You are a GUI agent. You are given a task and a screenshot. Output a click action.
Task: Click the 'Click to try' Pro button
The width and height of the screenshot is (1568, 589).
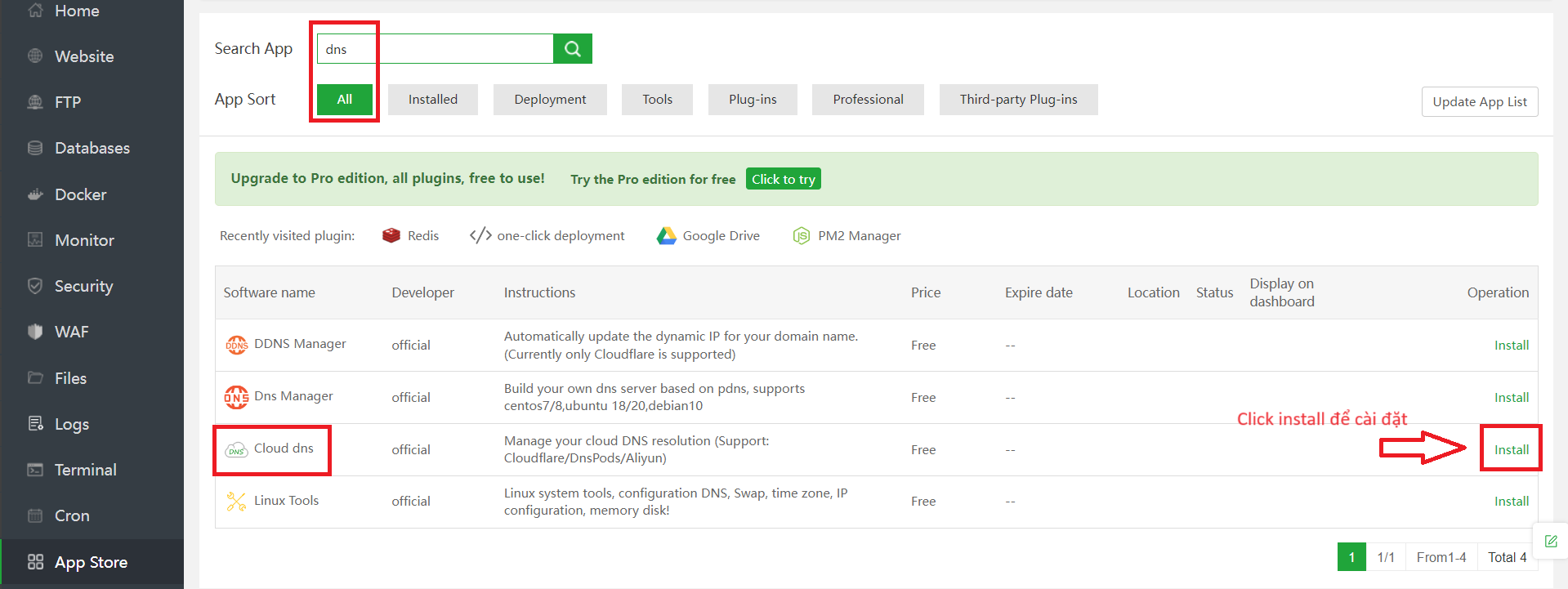point(783,179)
